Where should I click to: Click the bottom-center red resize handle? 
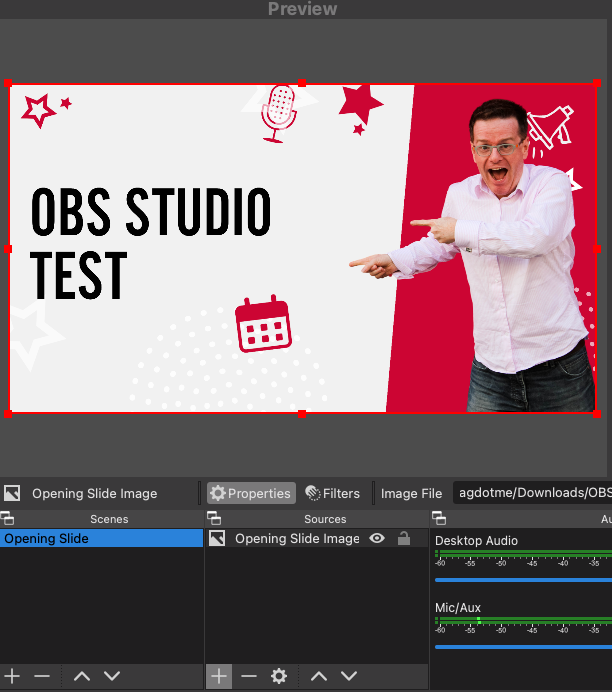302,414
